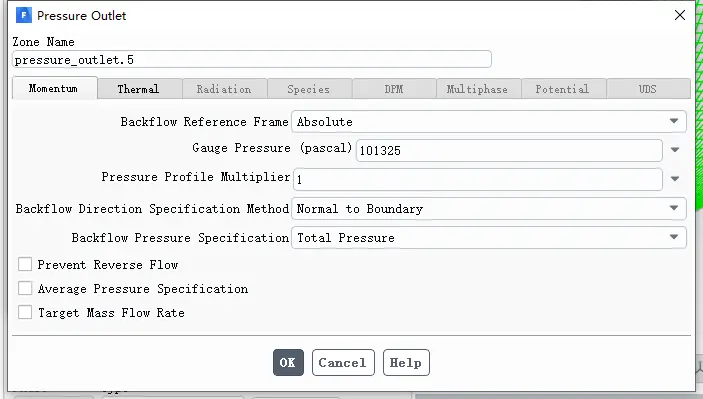Expand Pressure Profile Multiplier options arrow
Screen dimensions: 703x399
pyautogui.click(x=675, y=179)
